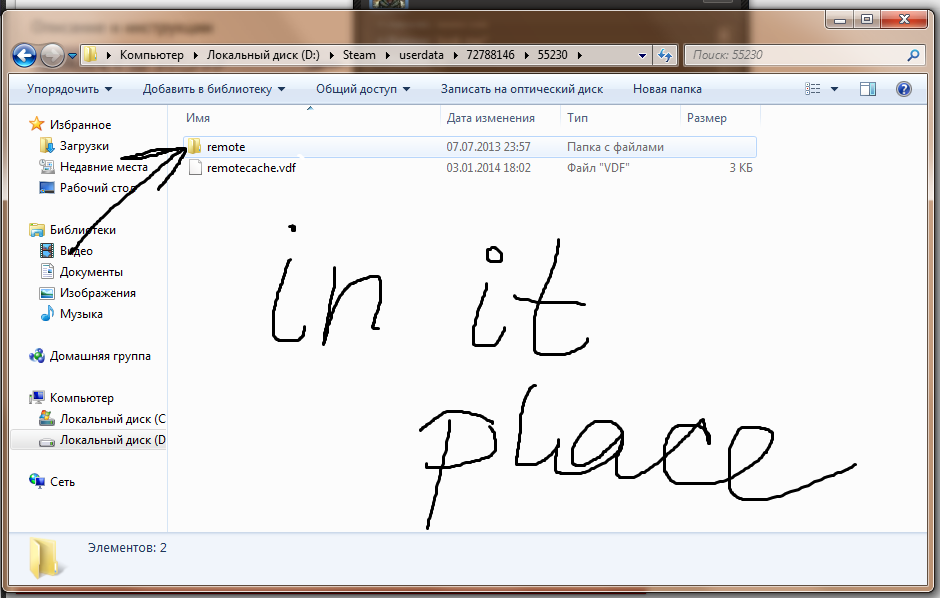Open Локальный диск (C drive
Screen dimensions: 940x598
[x=113, y=418]
